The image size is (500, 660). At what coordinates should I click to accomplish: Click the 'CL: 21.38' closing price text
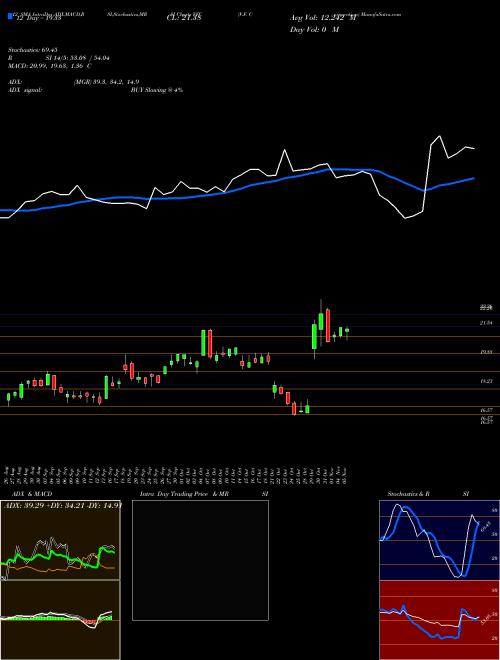click(184, 18)
